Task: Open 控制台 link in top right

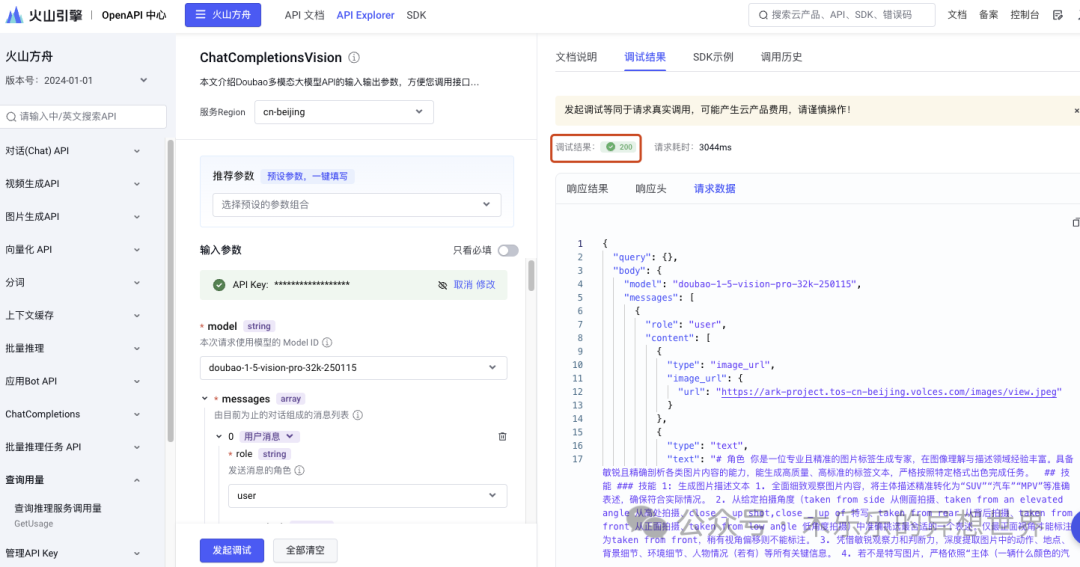Action: click(x=1024, y=14)
